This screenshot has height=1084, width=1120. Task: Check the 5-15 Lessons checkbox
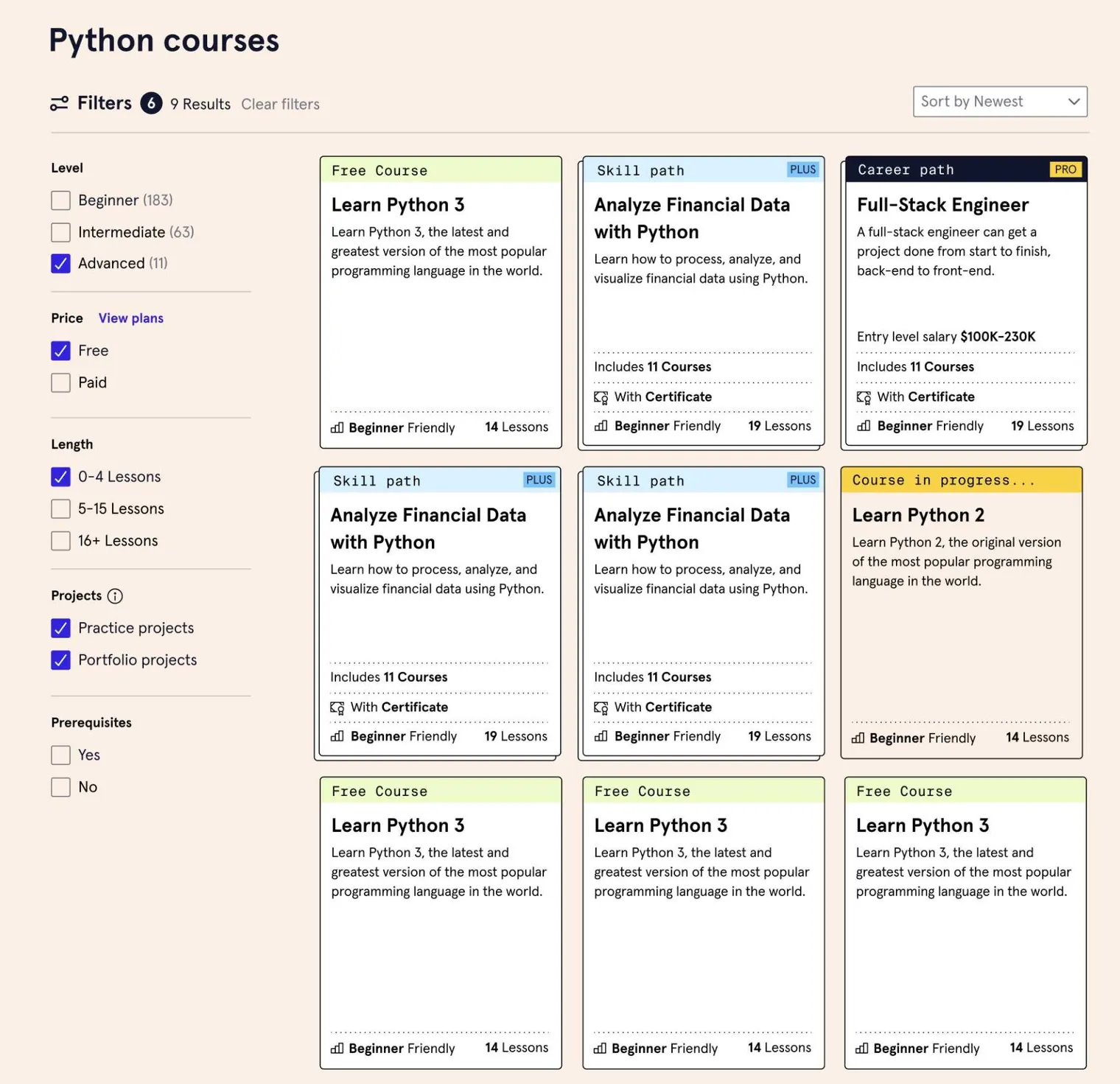pos(61,508)
